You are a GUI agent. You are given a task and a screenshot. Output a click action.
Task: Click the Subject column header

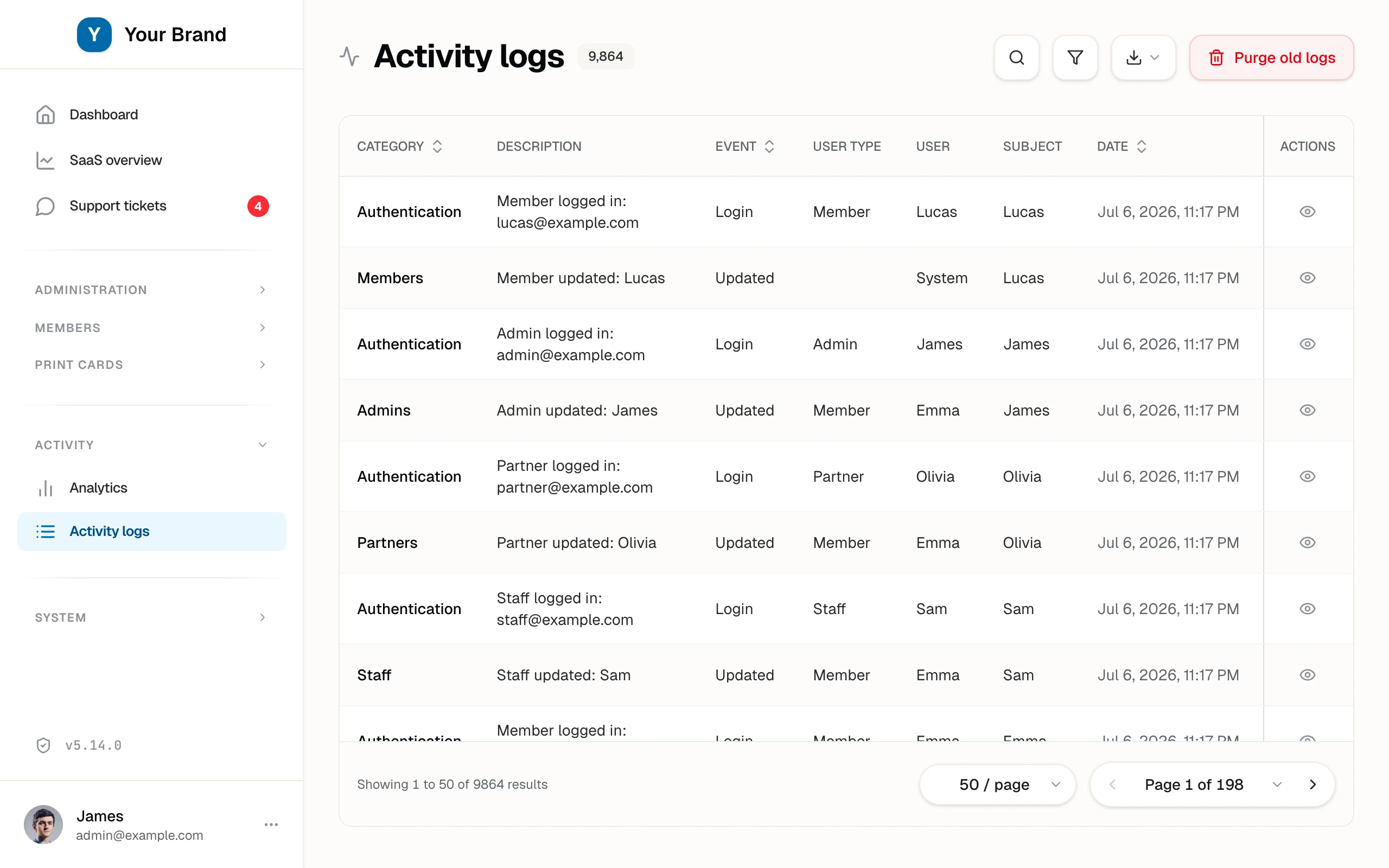point(1032,146)
